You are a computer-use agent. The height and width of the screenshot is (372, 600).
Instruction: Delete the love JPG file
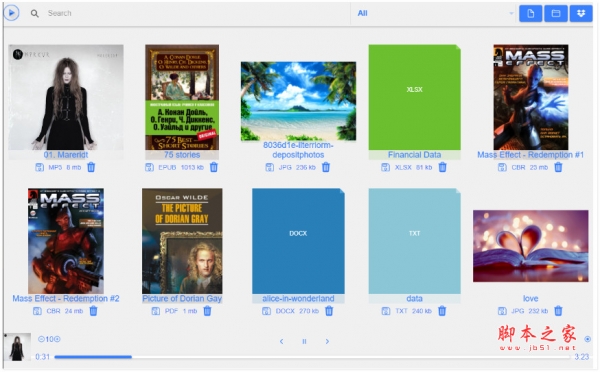click(558, 311)
